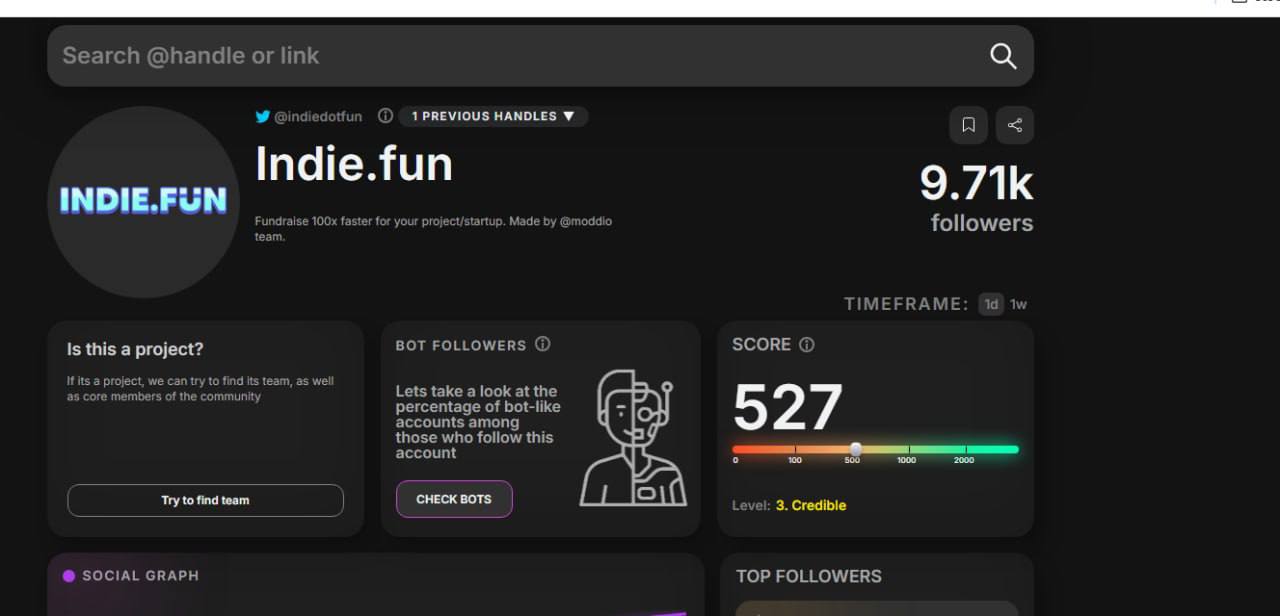Show Bot Followers info tooltip icon
Image resolution: width=1280 pixels, height=616 pixels.
coord(543,344)
